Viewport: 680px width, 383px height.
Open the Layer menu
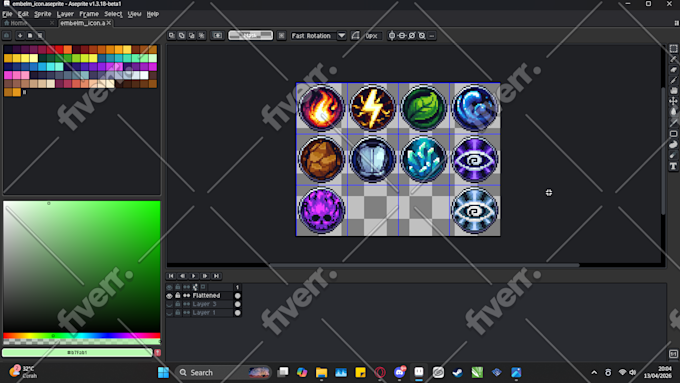(x=65, y=14)
